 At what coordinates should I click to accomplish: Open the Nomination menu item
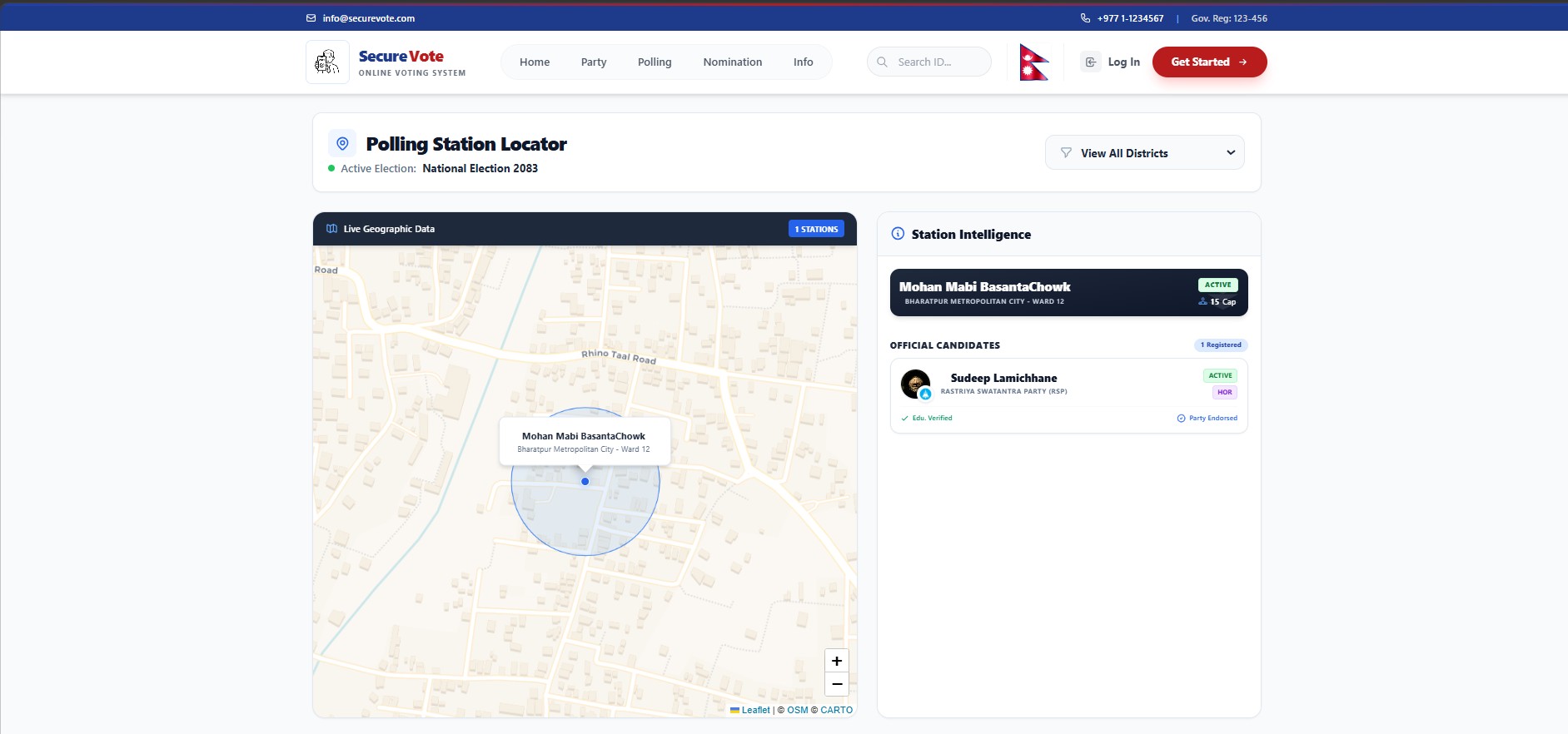click(732, 62)
